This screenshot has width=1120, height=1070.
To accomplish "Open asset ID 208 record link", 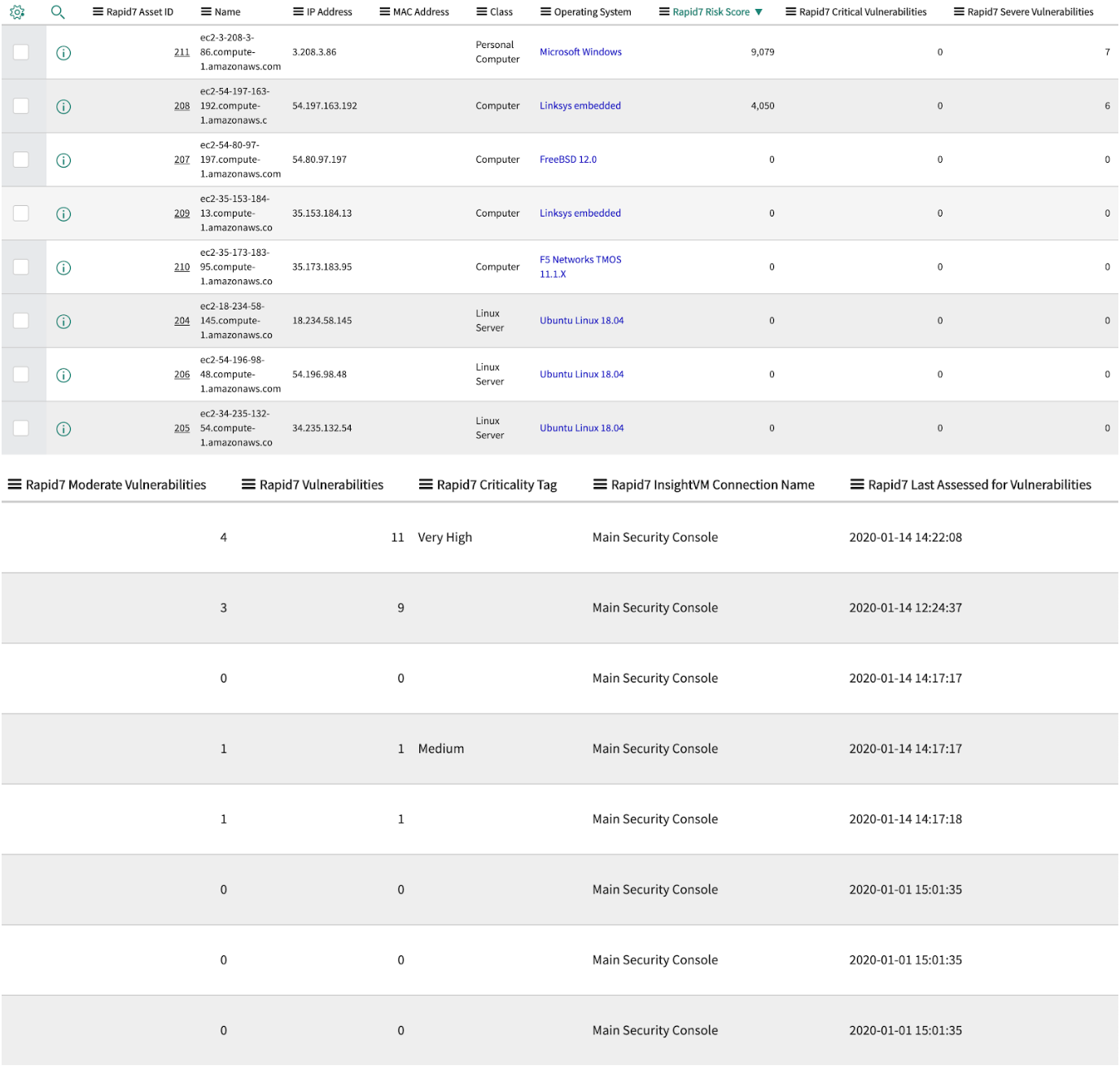I will coord(182,106).
